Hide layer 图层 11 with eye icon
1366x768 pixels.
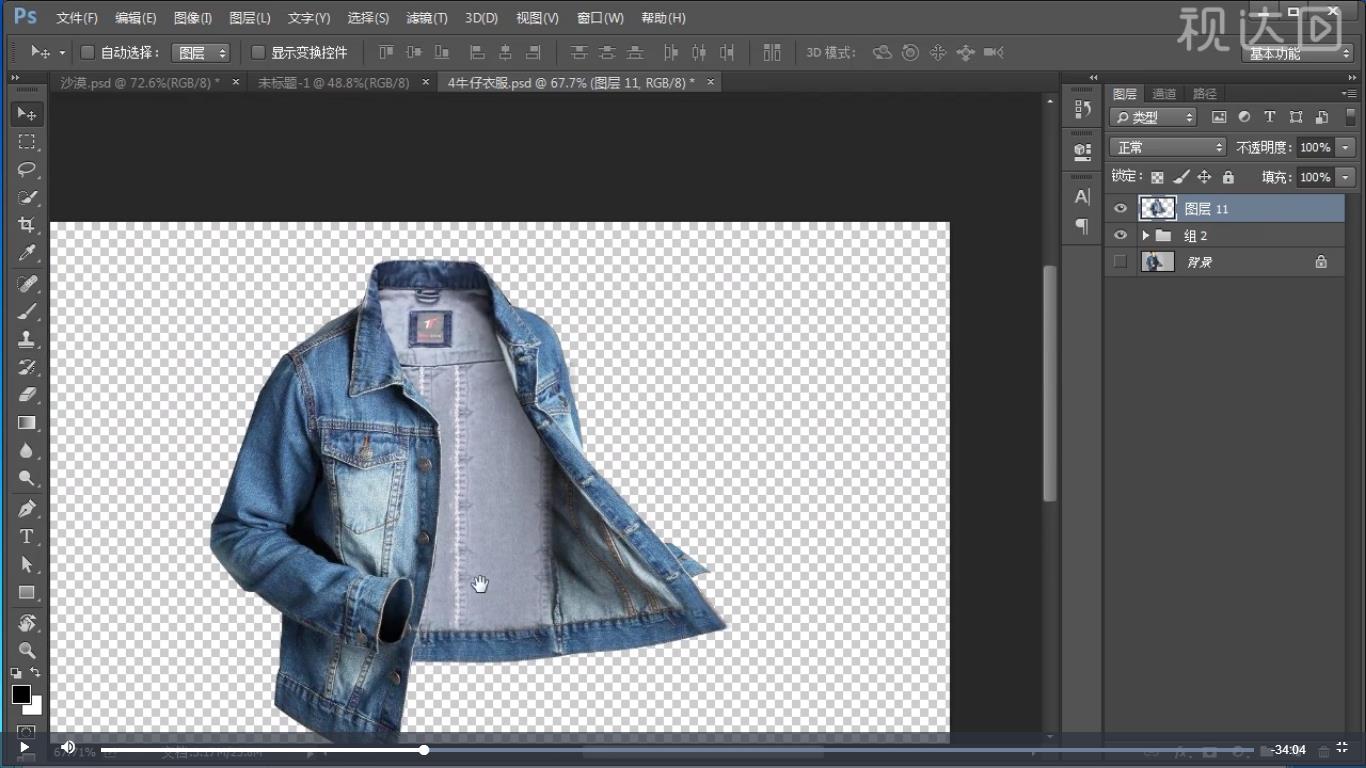pyautogui.click(x=1120, y=208)
